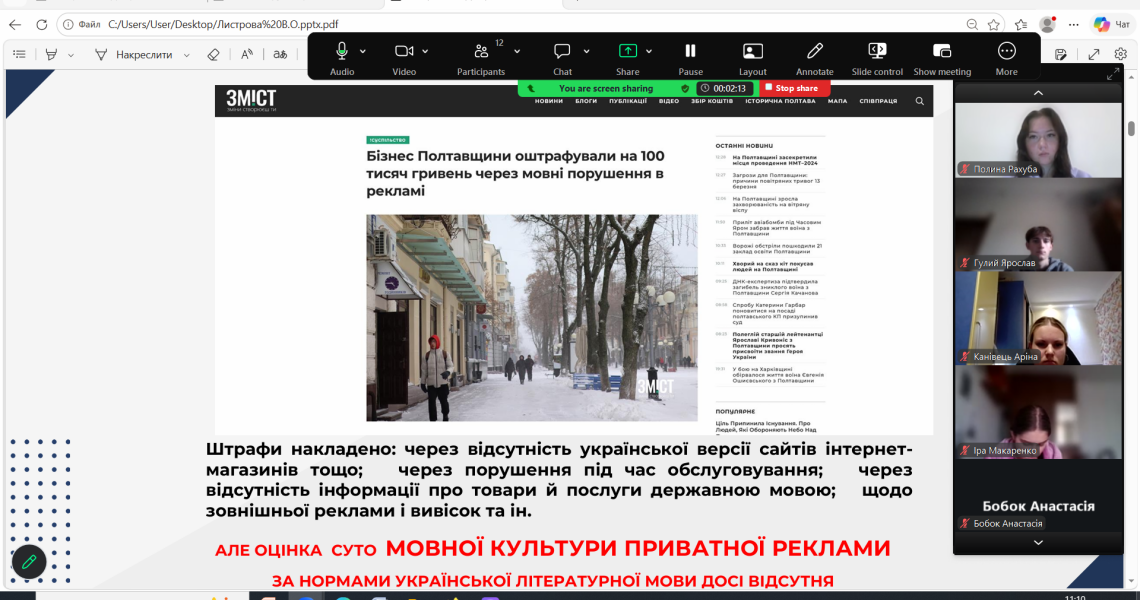Click the snowy street photo on the slide

tap(531, 318)
